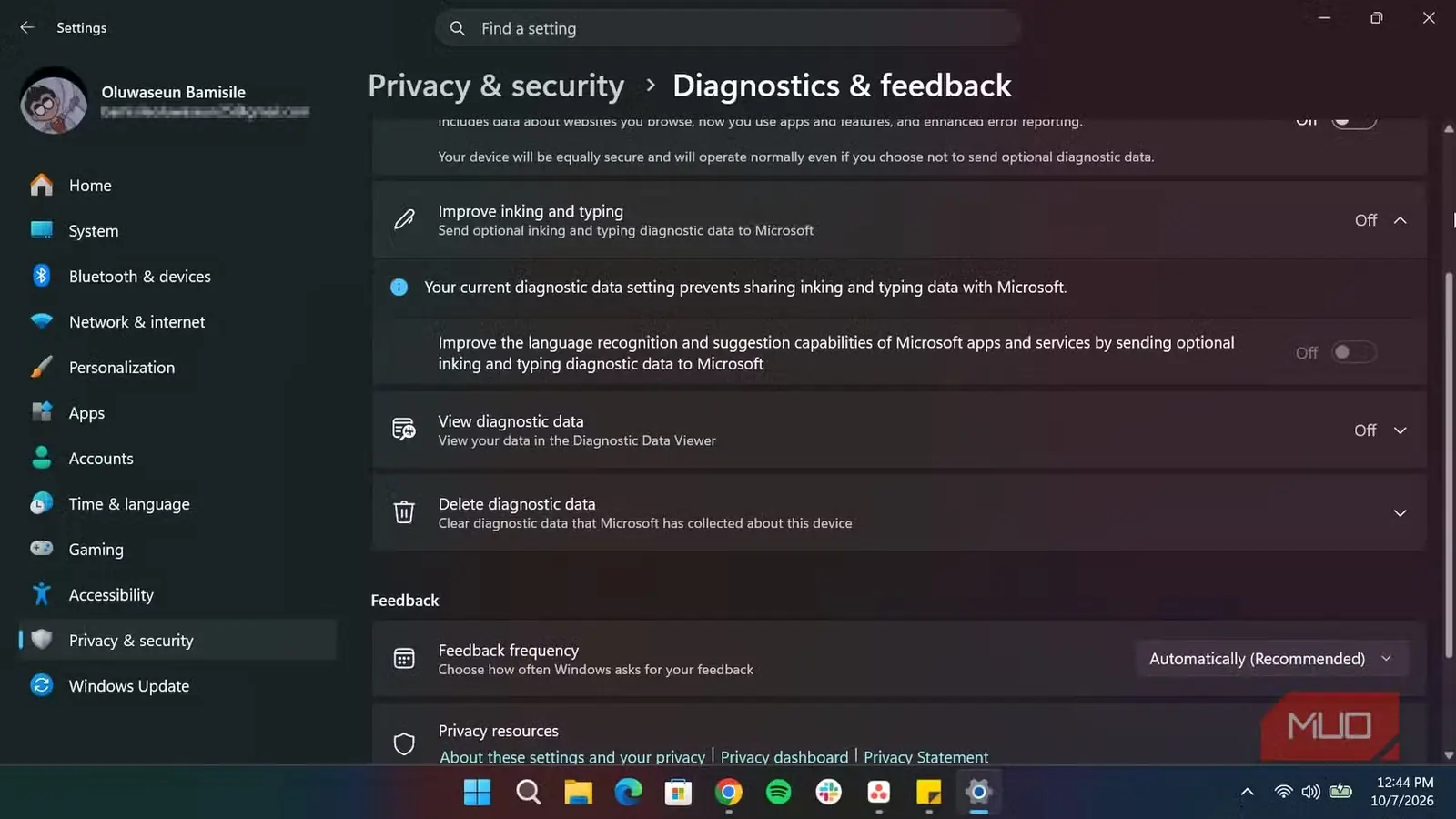Open Slack from the taskbar
Viewport: 1456px width, 819px height.
(828, 793)
